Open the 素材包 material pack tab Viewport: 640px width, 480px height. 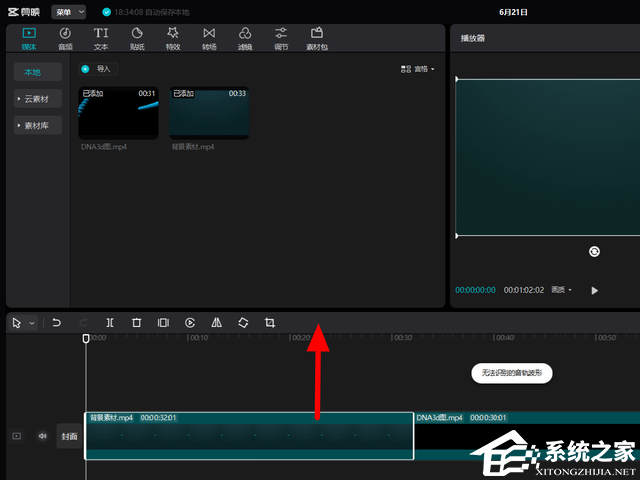pyautogui.click(x=317, y=39)
